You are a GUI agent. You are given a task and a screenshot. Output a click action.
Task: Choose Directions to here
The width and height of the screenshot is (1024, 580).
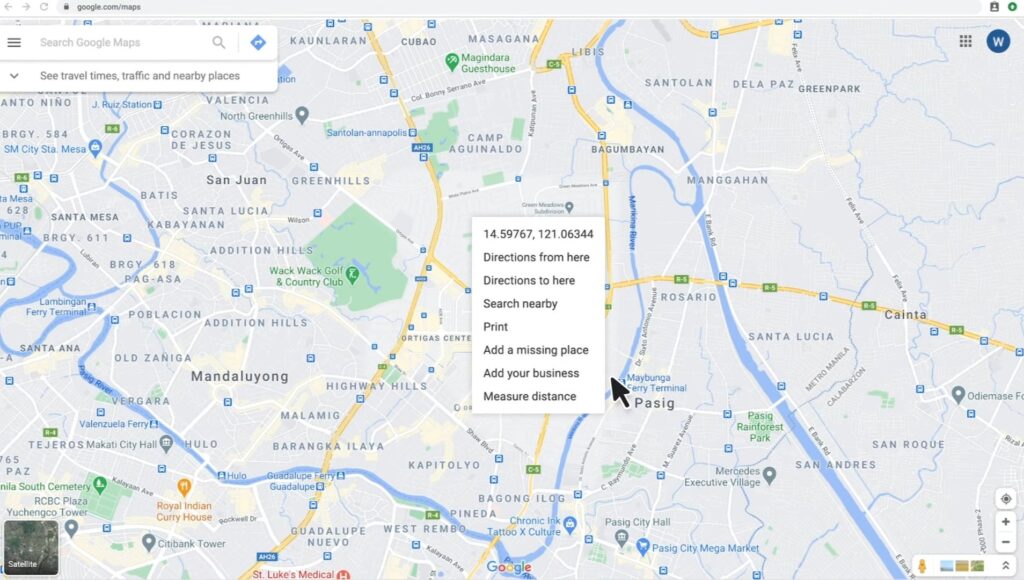click(530, 281)
